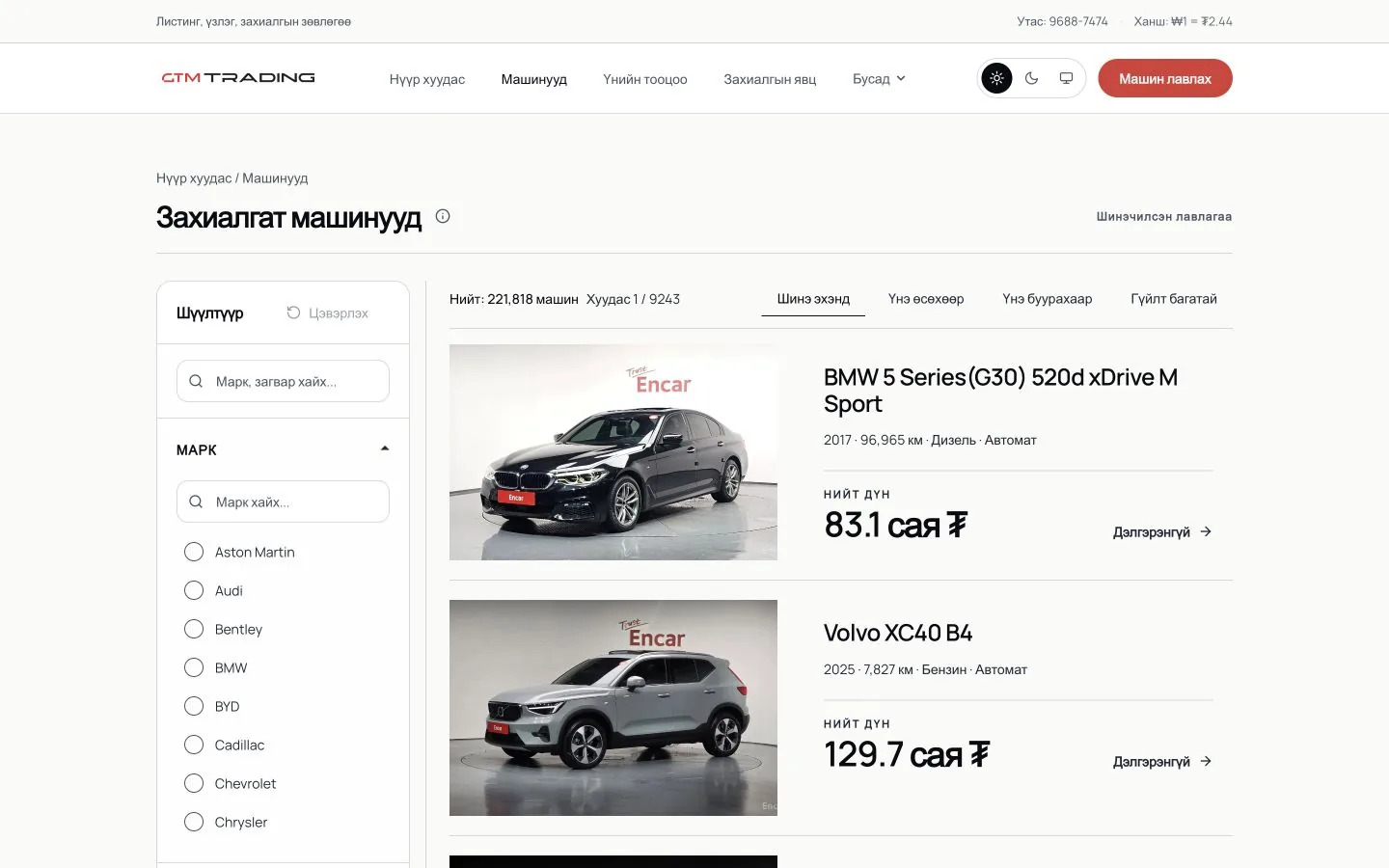Viewport: 1389px width, 868px height.
Task: Sort listings by Гүйлт багатай tab
Action: 1174,299
